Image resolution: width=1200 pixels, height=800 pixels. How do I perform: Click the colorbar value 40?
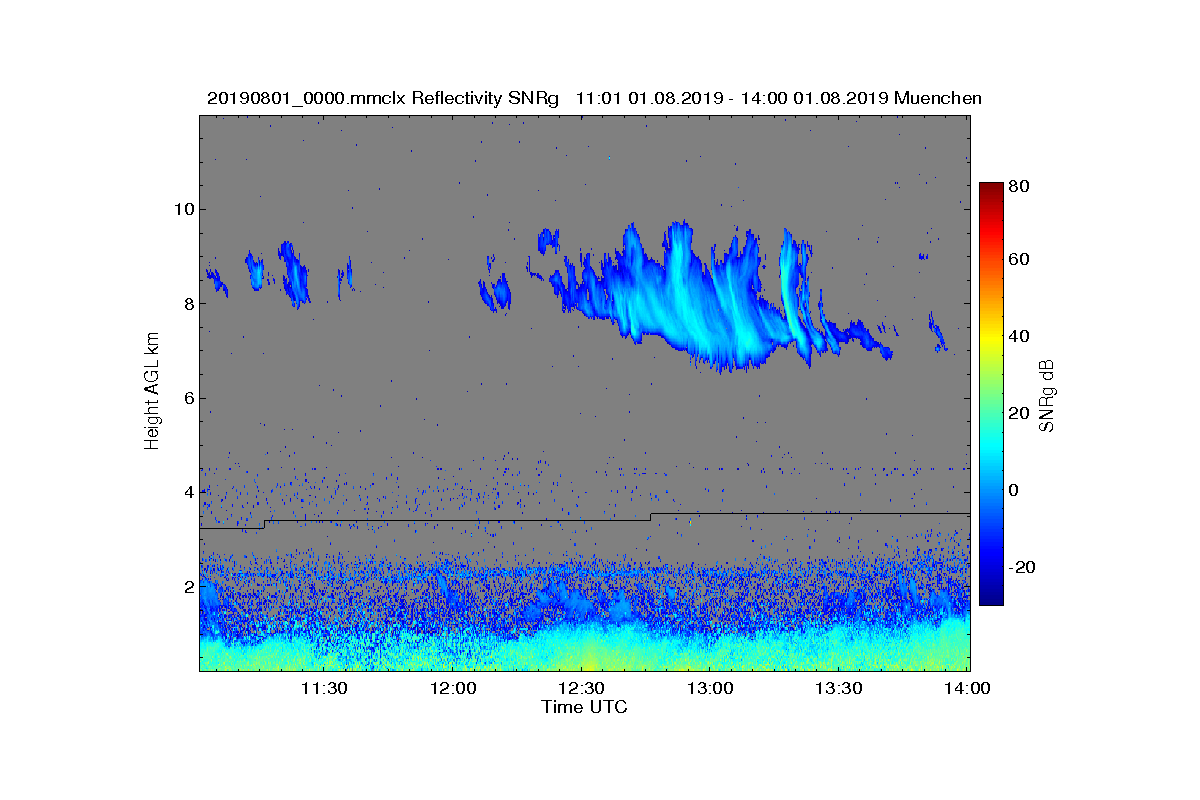click(1020, 336)
